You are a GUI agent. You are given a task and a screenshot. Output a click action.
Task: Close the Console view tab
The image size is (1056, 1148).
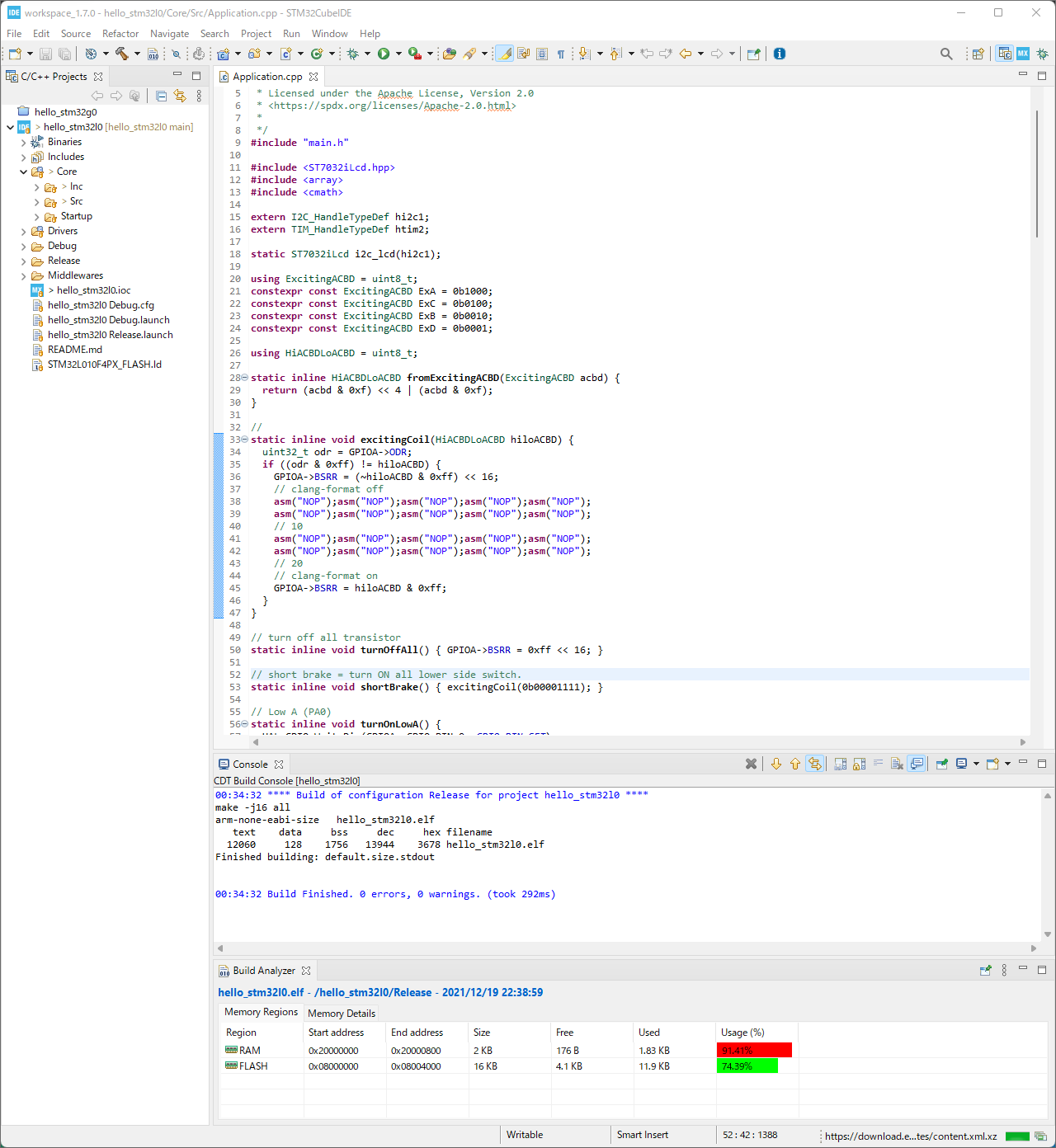(279, 765)
